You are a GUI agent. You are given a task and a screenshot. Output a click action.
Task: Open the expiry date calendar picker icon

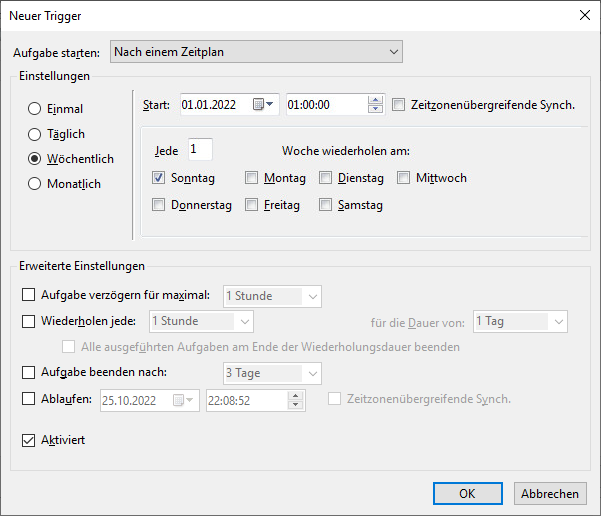[183, 401]
